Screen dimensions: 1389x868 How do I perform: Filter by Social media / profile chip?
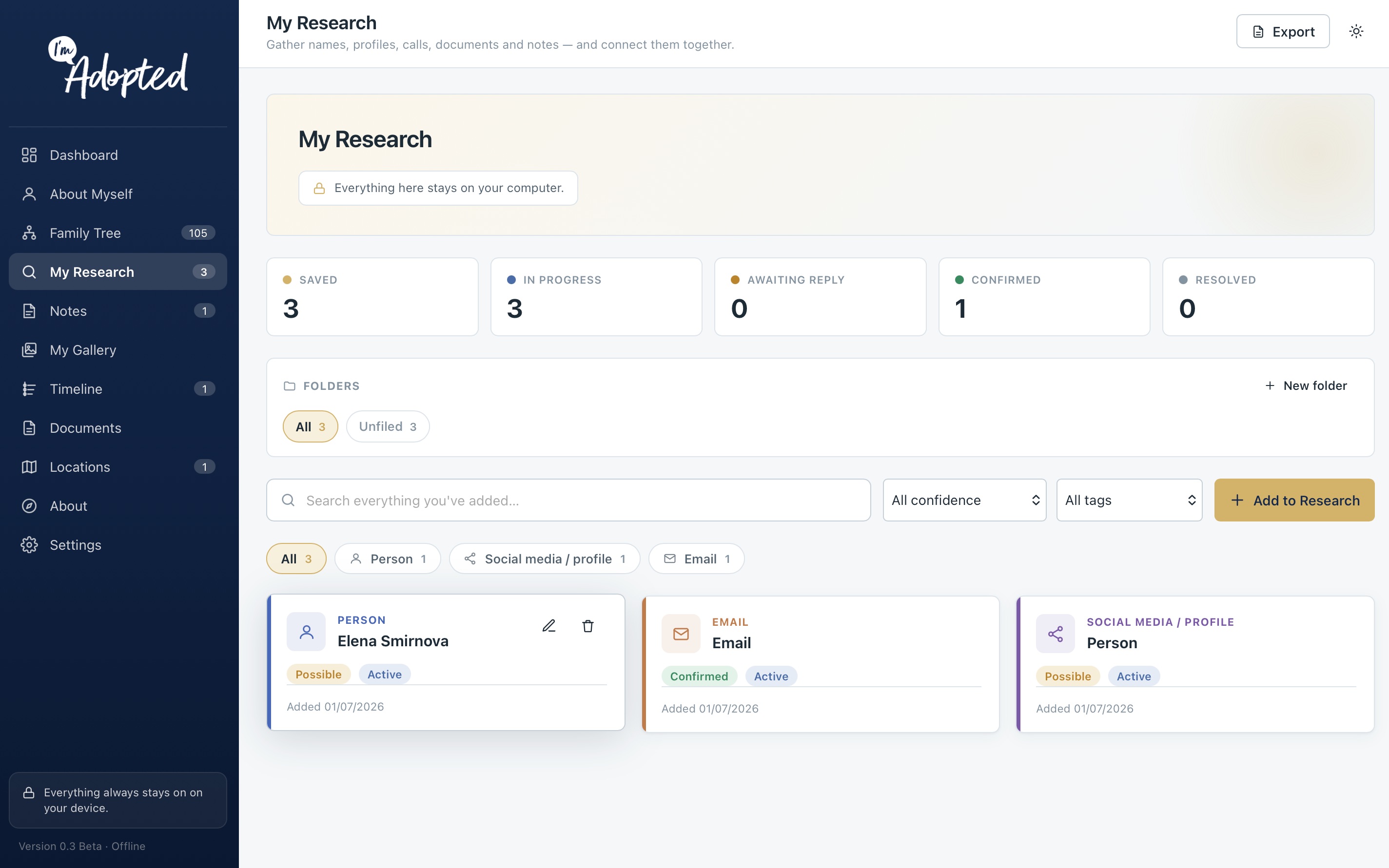(545, 559)
